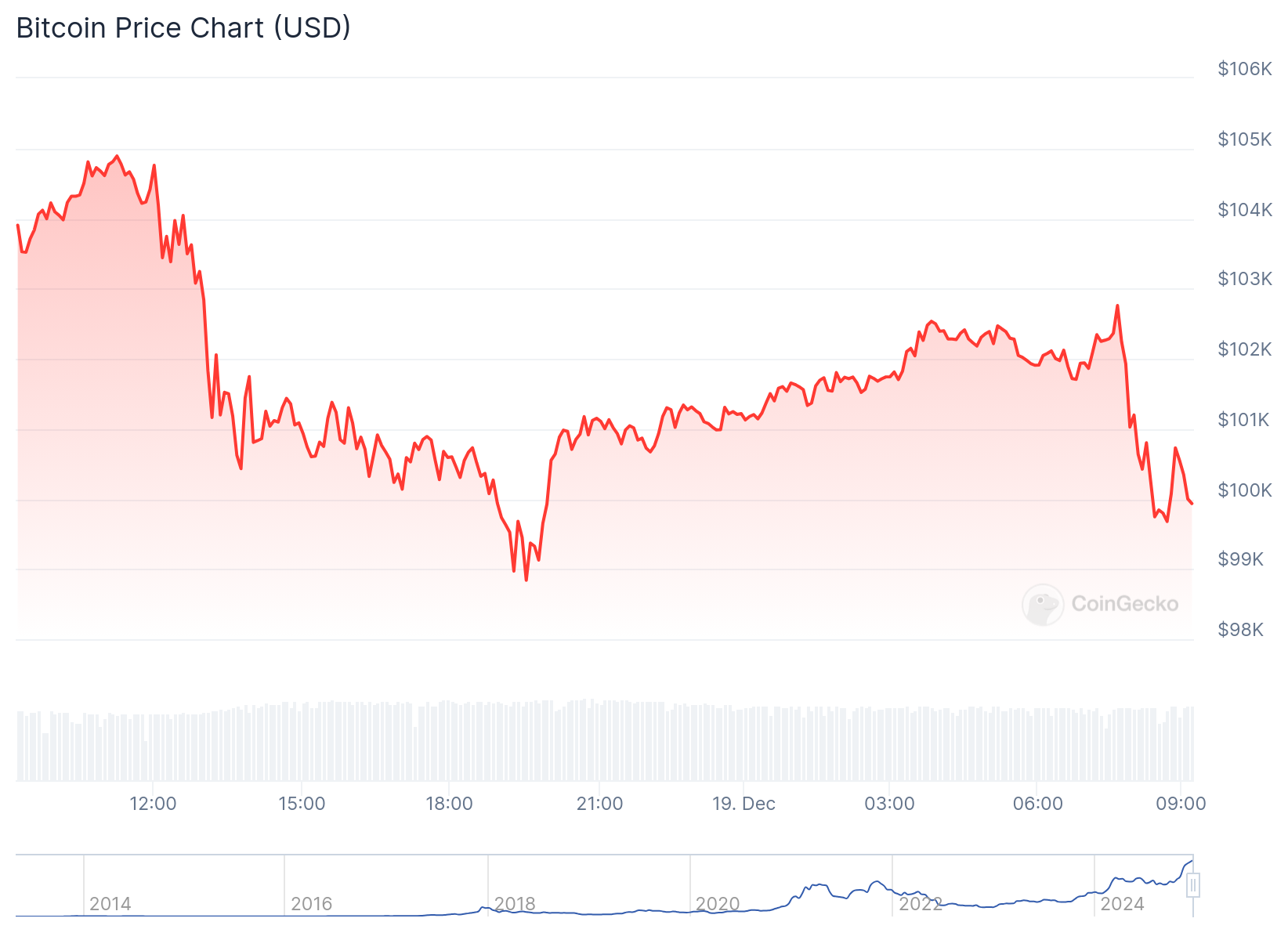Click the $106K price axis label
Viewport: 1288px width, 940px height.
click(1244, 69)
